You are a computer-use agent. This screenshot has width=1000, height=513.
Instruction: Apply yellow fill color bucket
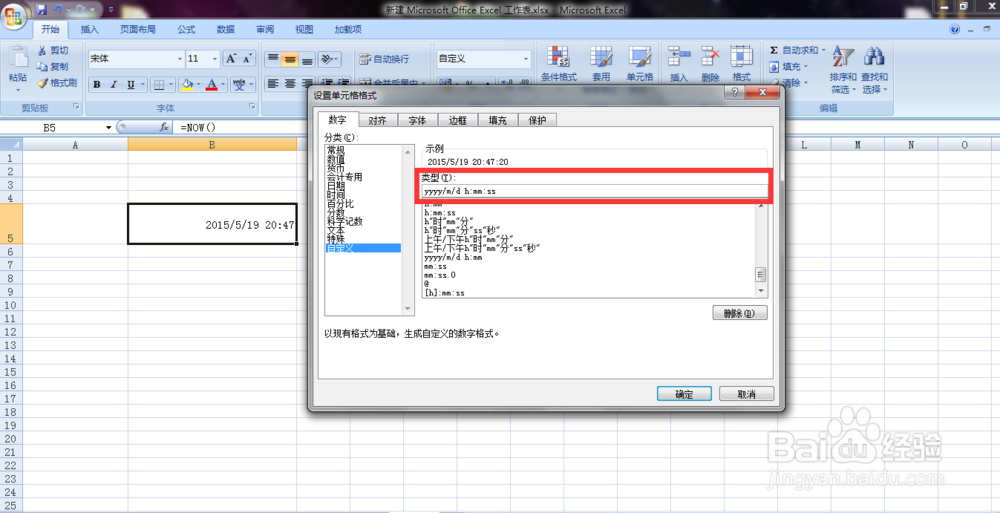[x=187, y=84]
